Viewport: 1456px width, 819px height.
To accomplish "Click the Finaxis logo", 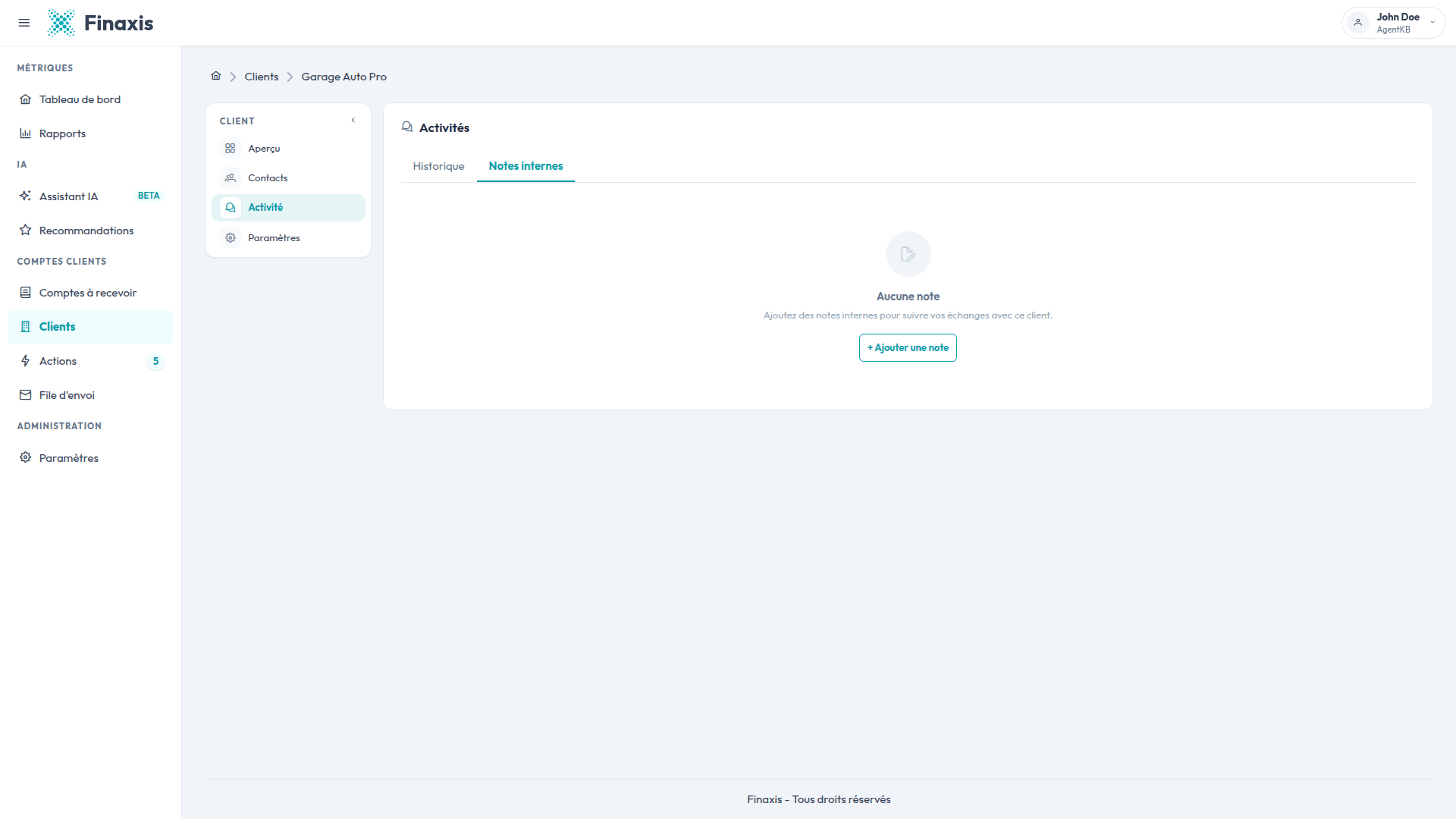I will [100, 23].
